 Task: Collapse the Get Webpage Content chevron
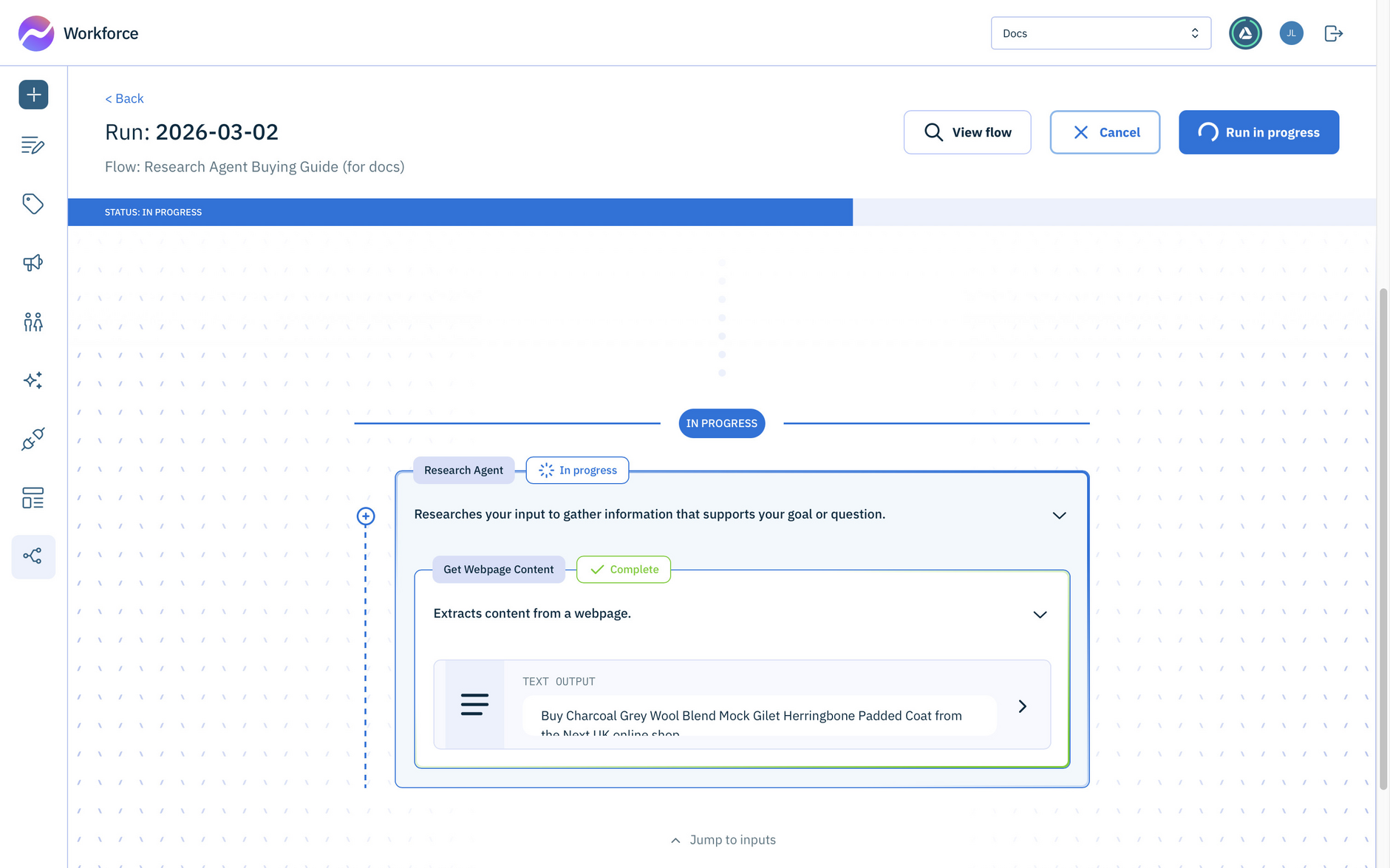click(x=1040, y=615)
